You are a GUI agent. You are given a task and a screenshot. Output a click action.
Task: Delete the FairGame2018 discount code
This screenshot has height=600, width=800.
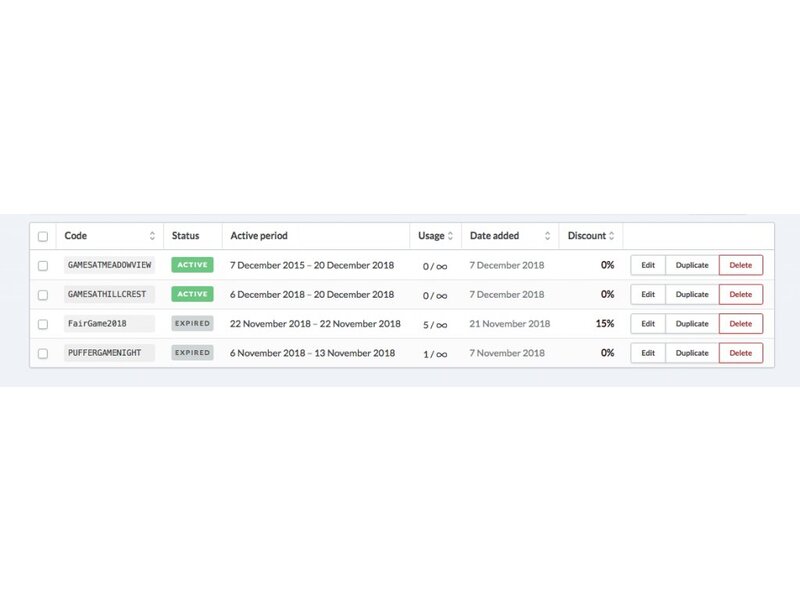pyautogui.click(x=740, y=323)
